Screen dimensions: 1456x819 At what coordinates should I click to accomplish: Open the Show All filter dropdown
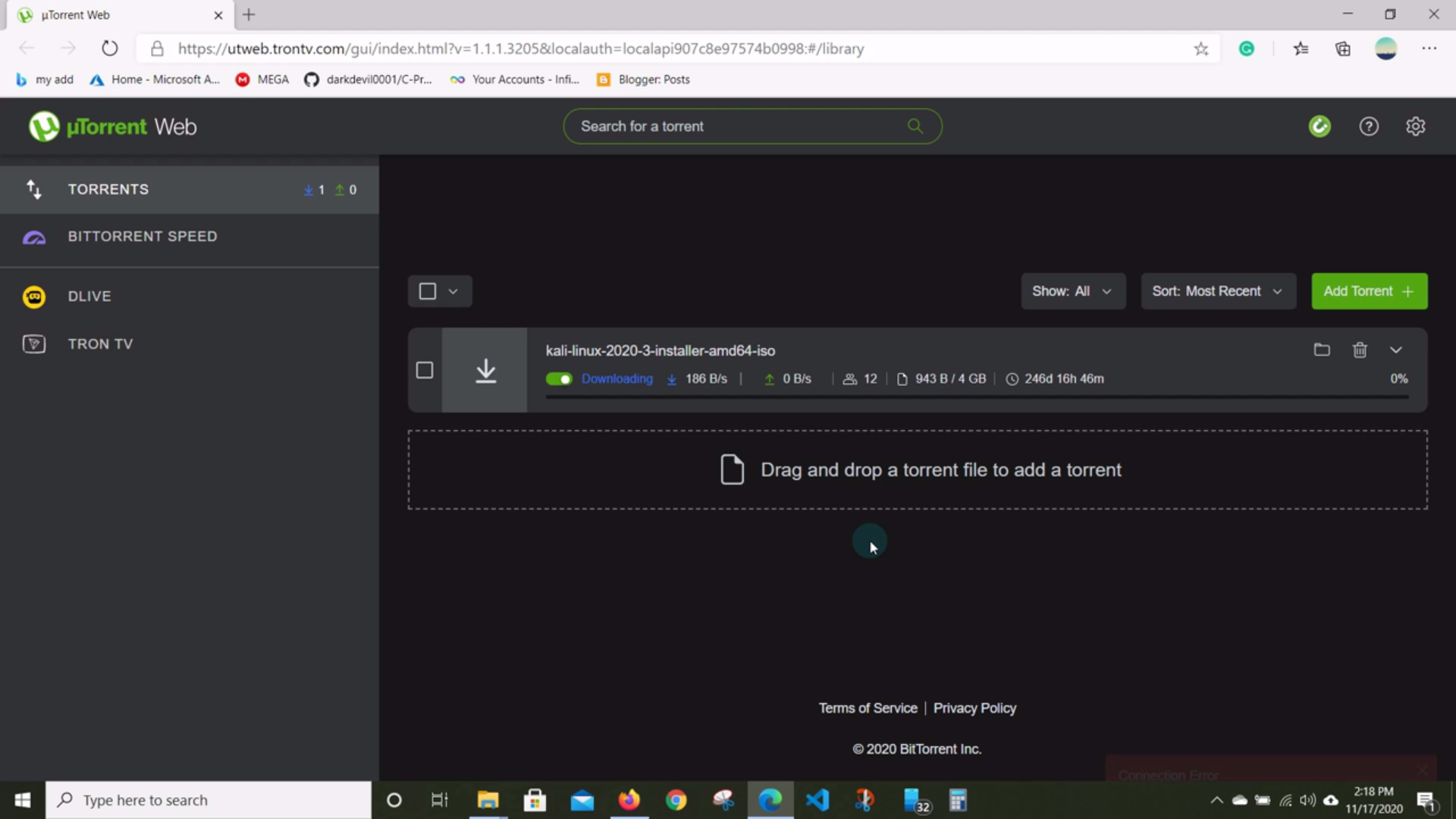(x=1073, y=290)
